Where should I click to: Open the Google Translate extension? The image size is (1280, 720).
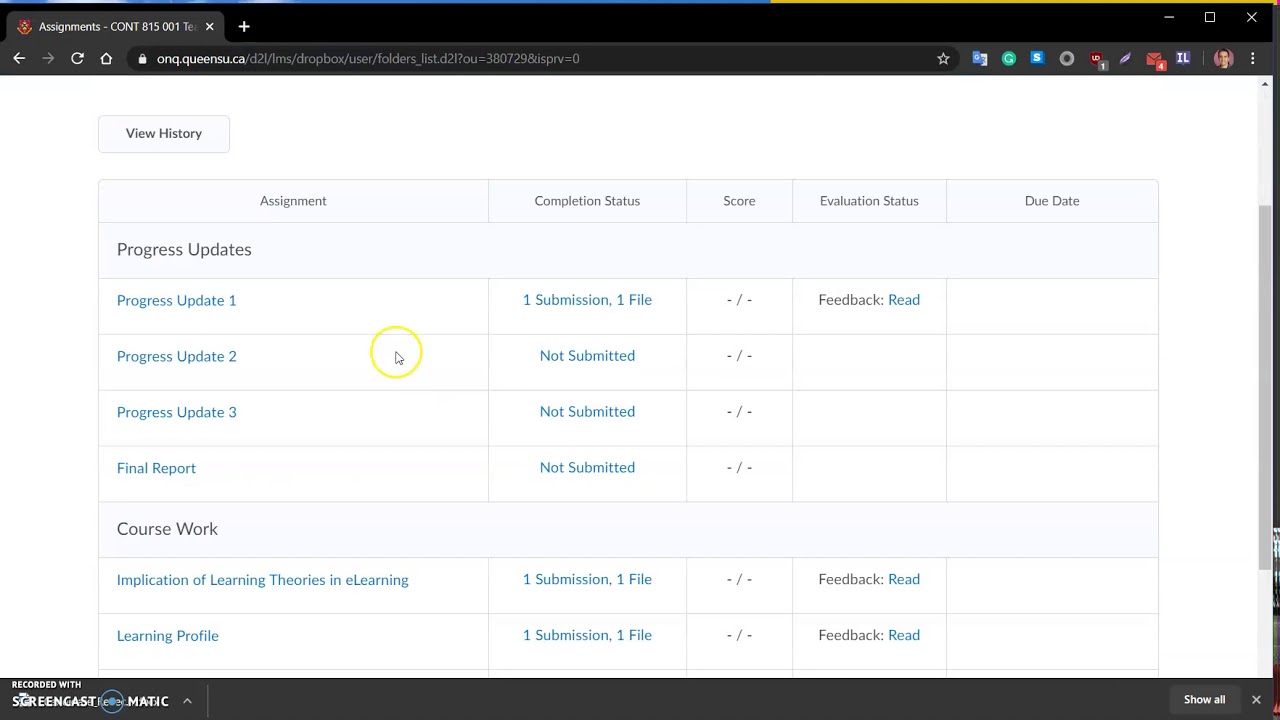(980, 59)
